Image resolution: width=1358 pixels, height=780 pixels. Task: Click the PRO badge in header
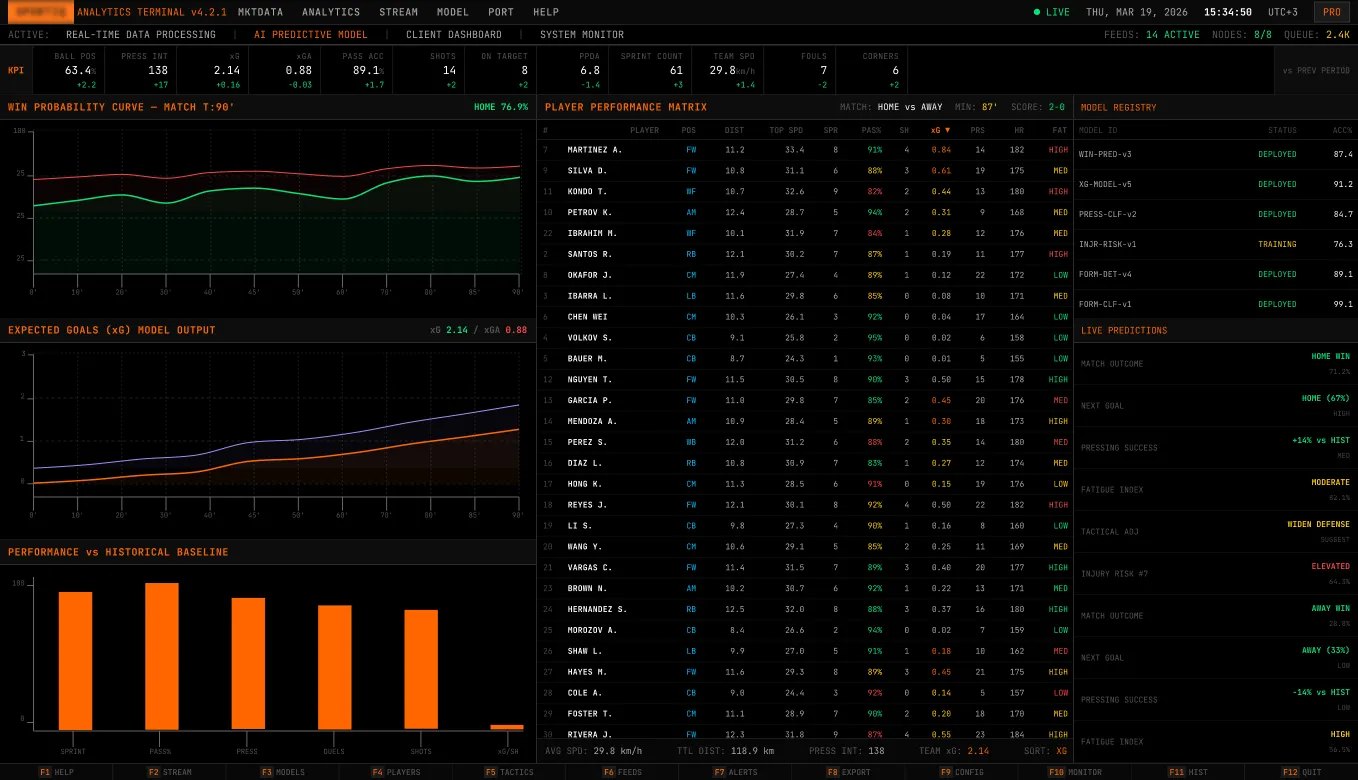click(x=1331, y=12)
